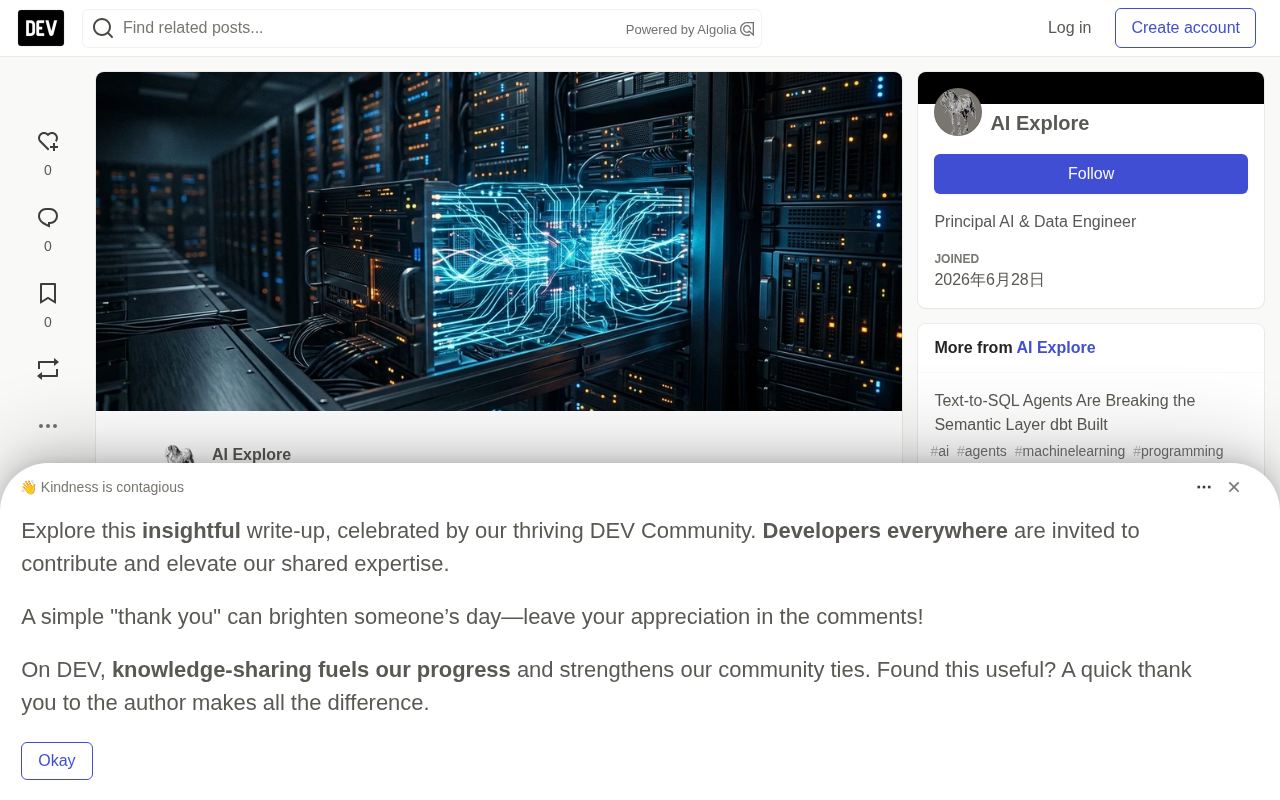Open Text-to-SQL Agents article link
The width and height of the screenshot is (1280, 800).
pos(1065,413)
